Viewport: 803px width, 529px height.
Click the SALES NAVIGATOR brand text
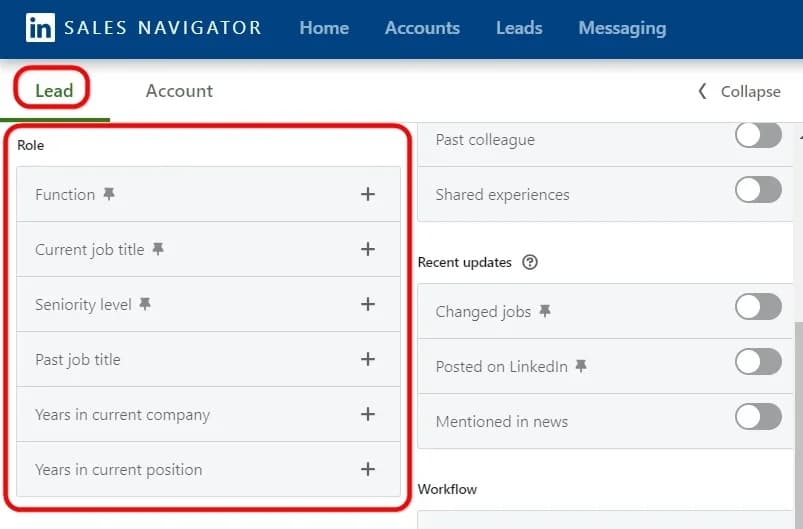click(163, 28)
